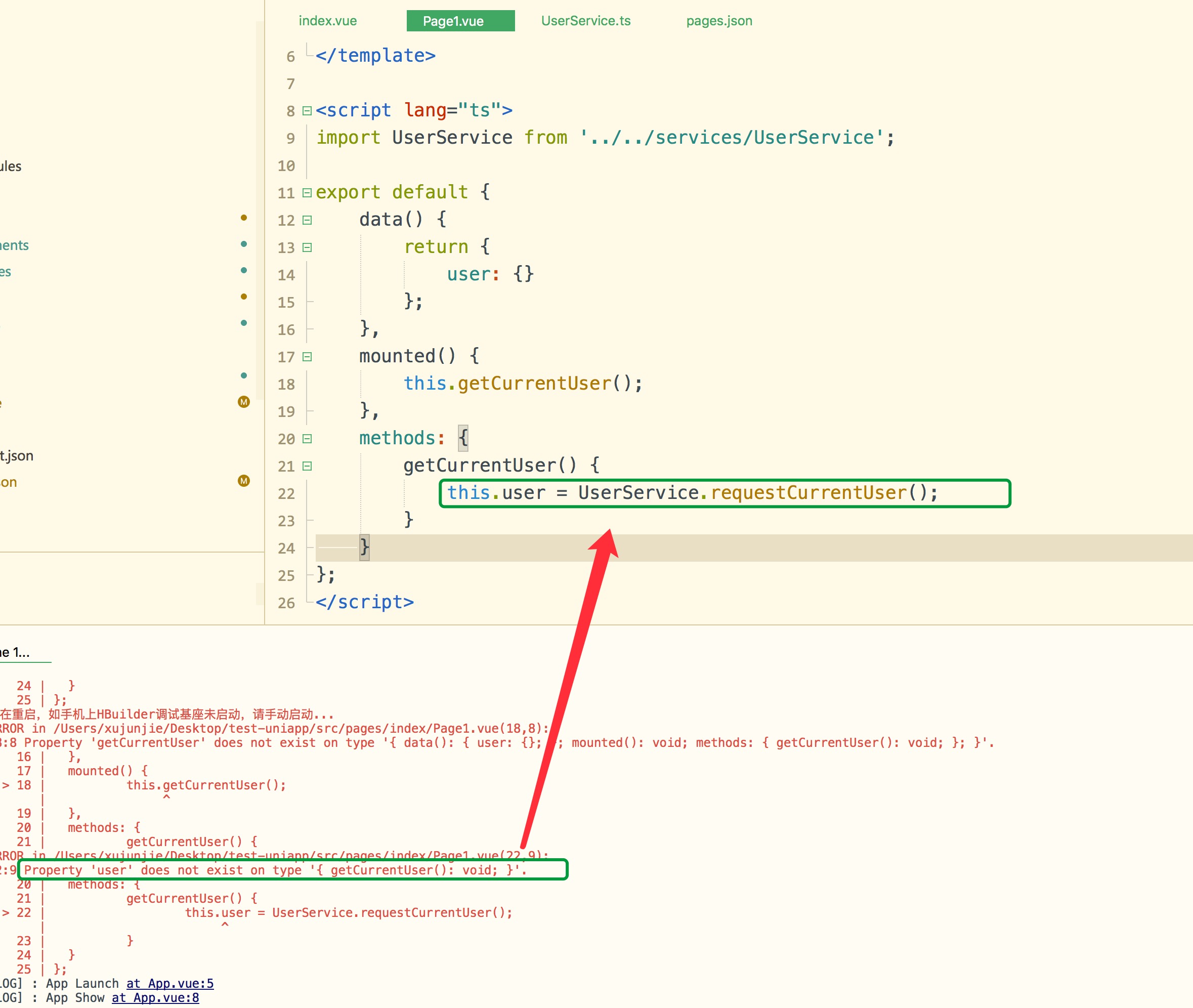Collapse the data() fold at line 12
The width and height of the screenshot is (1193, 1008).
pyautogui.click(x=307, y=220)
